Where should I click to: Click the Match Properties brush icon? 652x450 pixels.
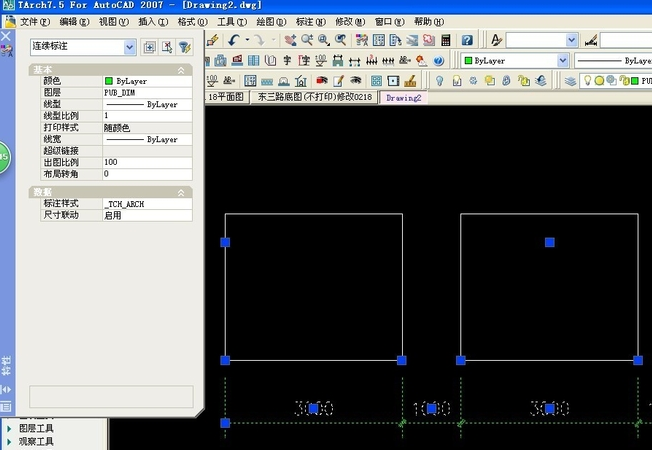coord(213,40)
